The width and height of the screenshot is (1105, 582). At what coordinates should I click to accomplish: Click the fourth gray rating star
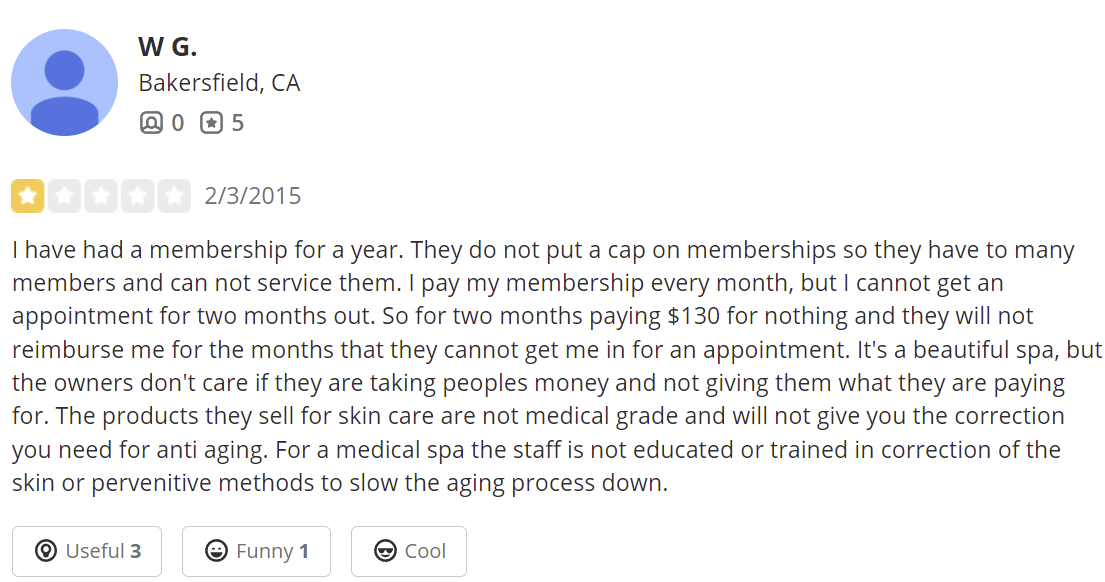click(137, 196)
